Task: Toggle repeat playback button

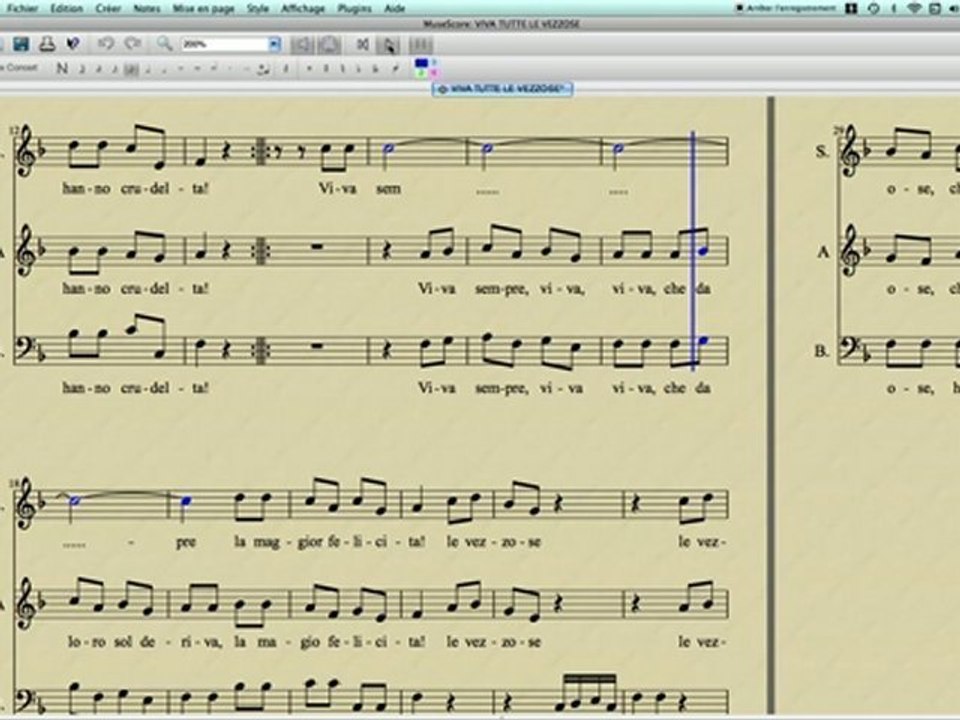Action: click(420, 44)
